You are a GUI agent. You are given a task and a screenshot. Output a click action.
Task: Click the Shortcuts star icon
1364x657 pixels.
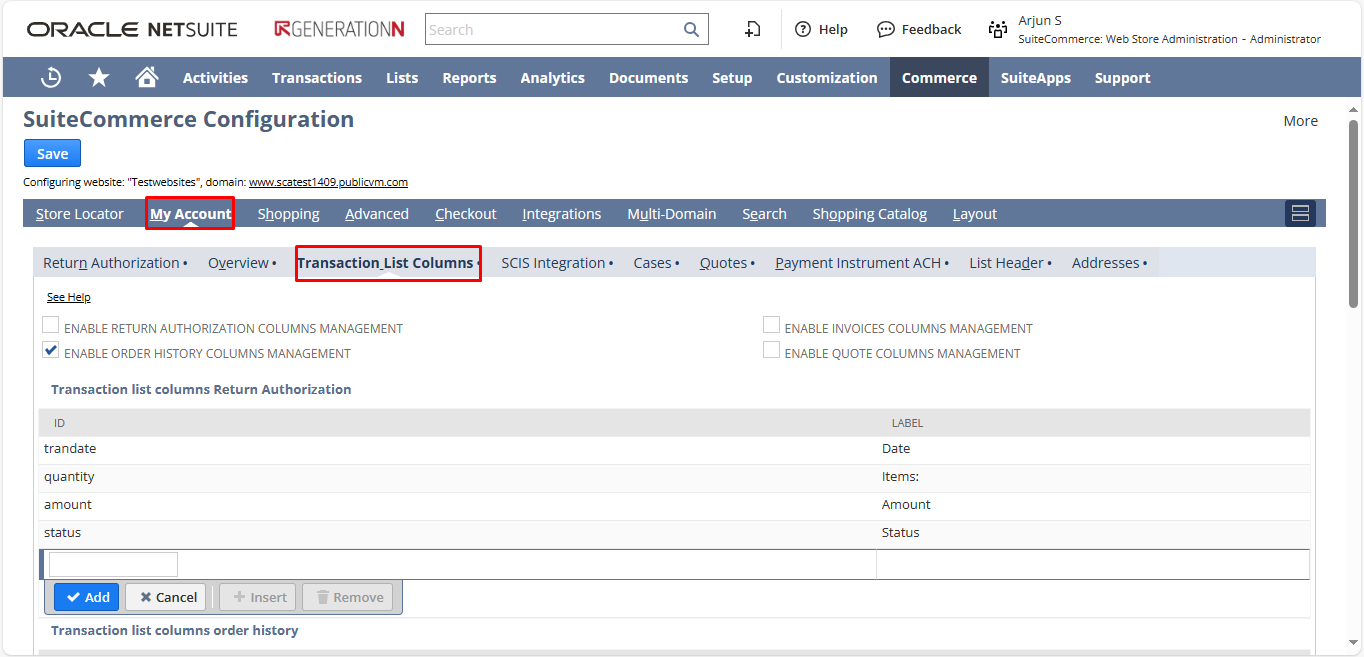coord(99,78)
